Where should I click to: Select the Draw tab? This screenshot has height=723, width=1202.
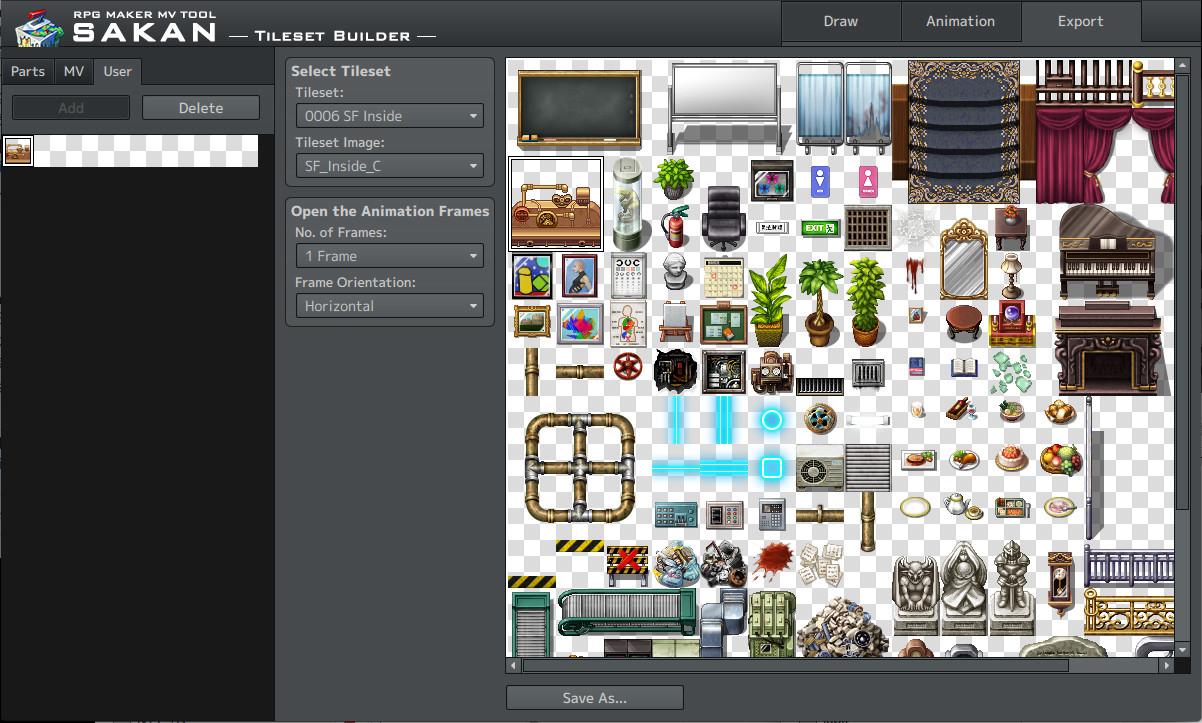tap(840, 21)
